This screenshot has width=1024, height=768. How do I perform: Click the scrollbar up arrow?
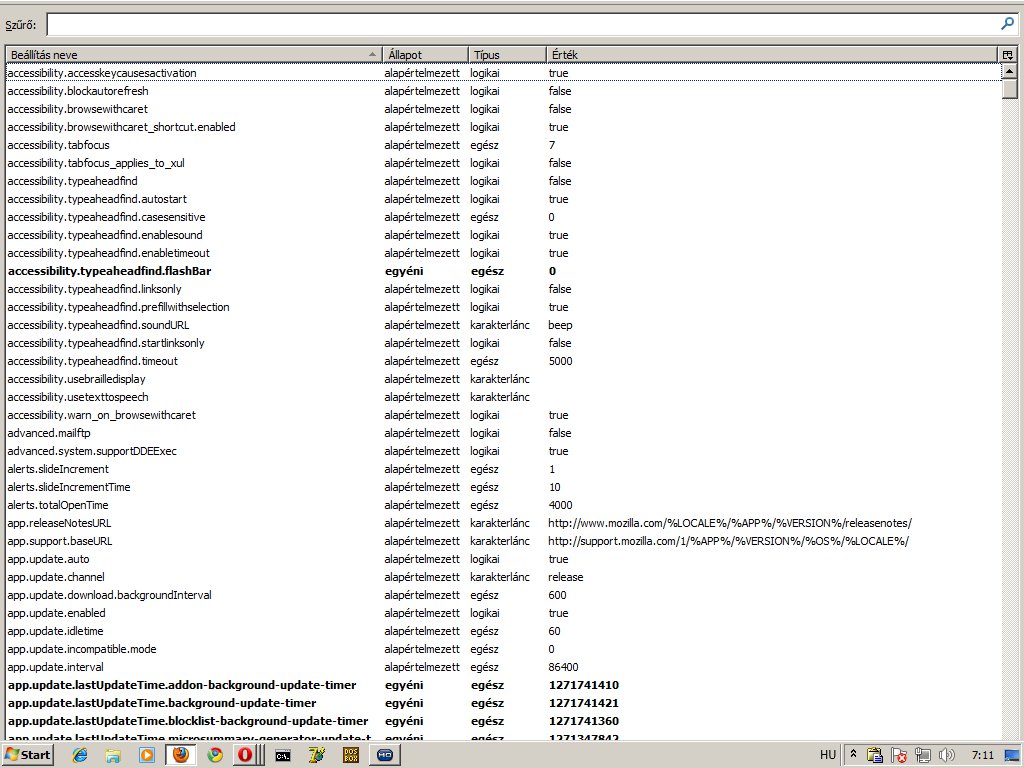[1009, 71]
